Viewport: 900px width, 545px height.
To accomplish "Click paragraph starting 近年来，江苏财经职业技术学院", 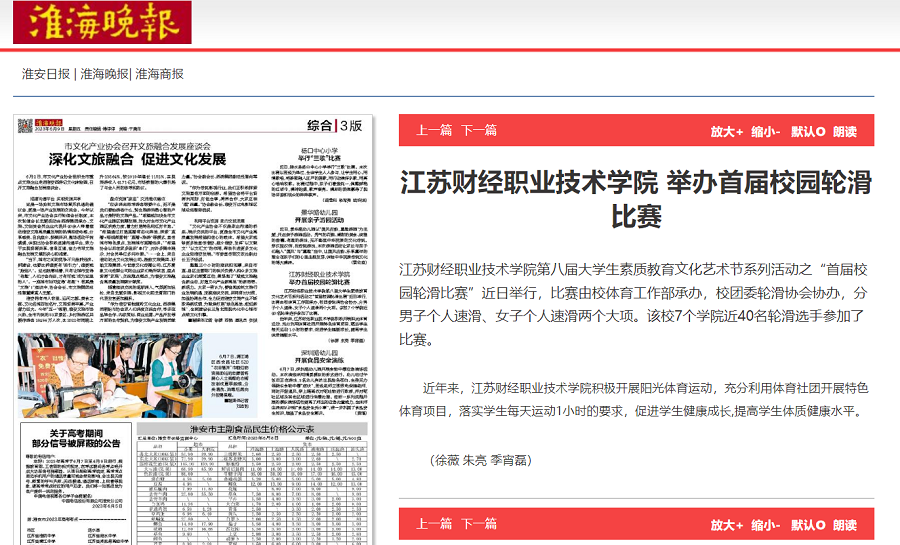I will (x=634, y=400).
